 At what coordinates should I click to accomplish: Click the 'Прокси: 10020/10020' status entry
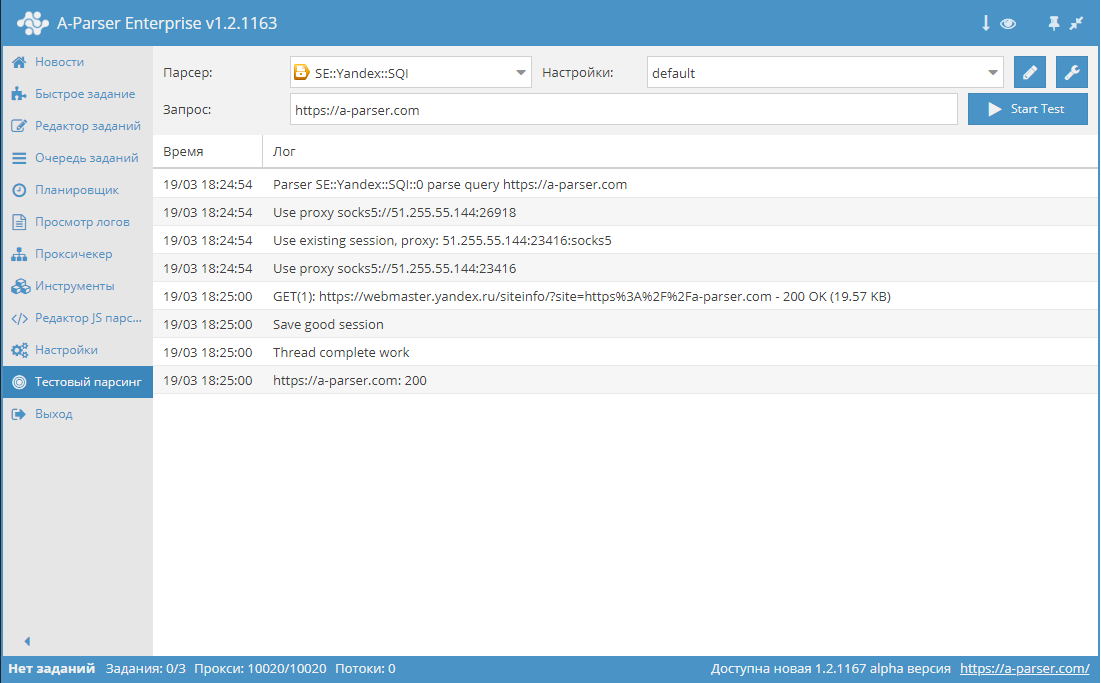pos(261,669)
